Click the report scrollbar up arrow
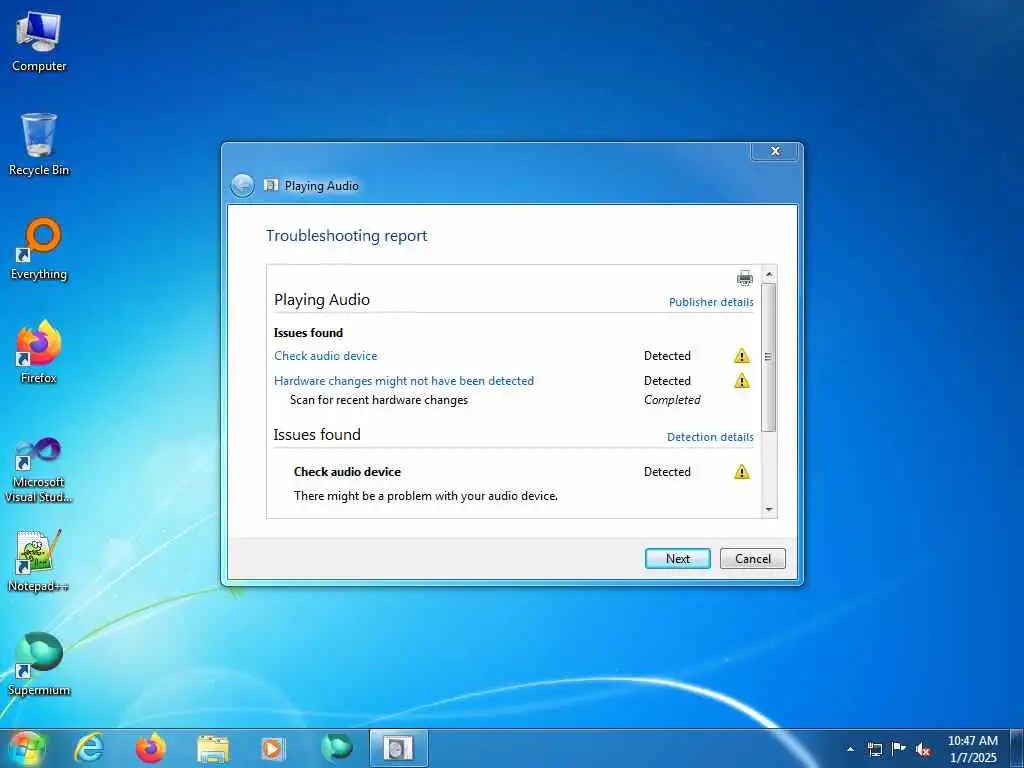 (x=769, y=274)
